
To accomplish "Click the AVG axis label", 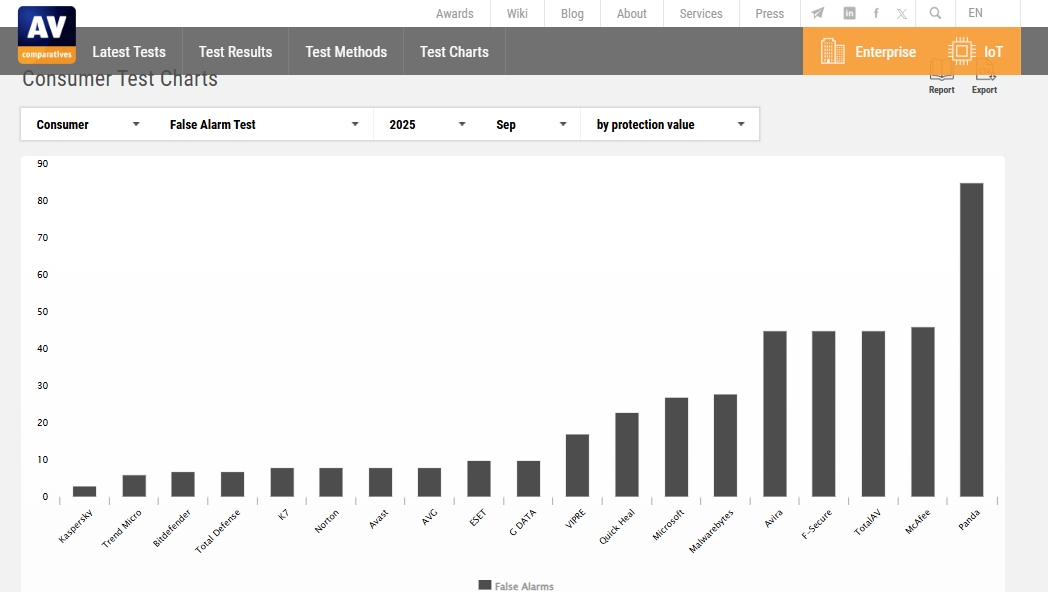I will pyautogui.click(x=430, y=516).
